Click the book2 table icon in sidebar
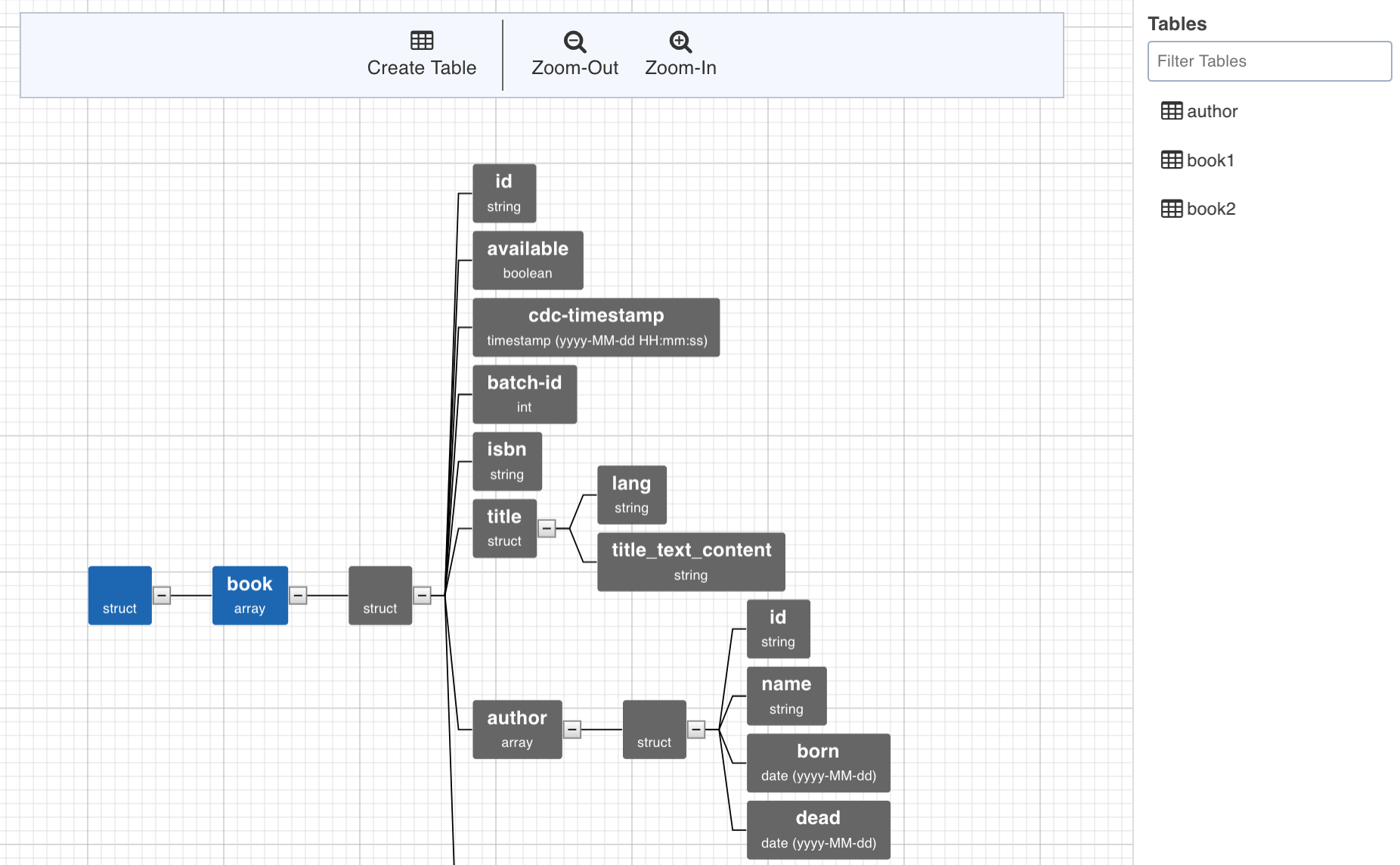 pos(1172,209)
